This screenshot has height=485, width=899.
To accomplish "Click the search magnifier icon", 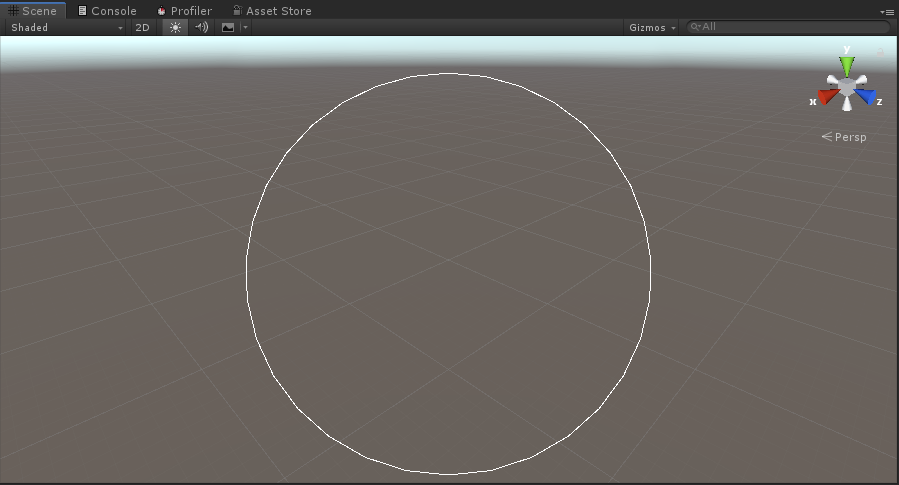I will (x=695, y=26).
